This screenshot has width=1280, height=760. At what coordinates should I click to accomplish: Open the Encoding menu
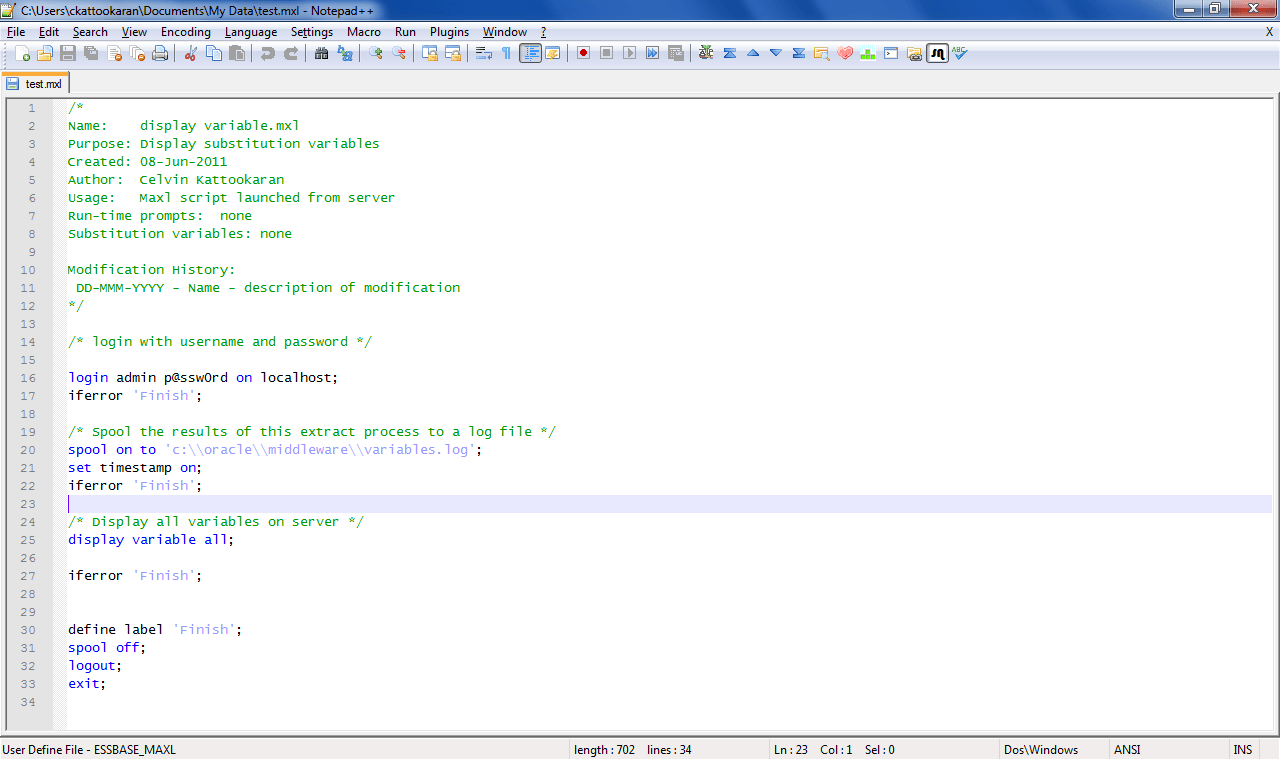click(186, 32)
